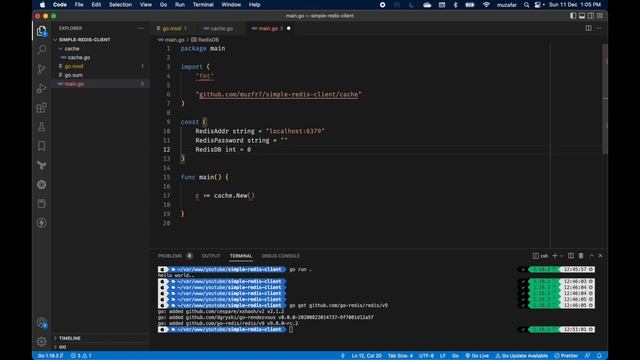The width and height of the screenshot is (640, 360).
Task: Click the Bluetooth status icon
Action: [456, 4]
